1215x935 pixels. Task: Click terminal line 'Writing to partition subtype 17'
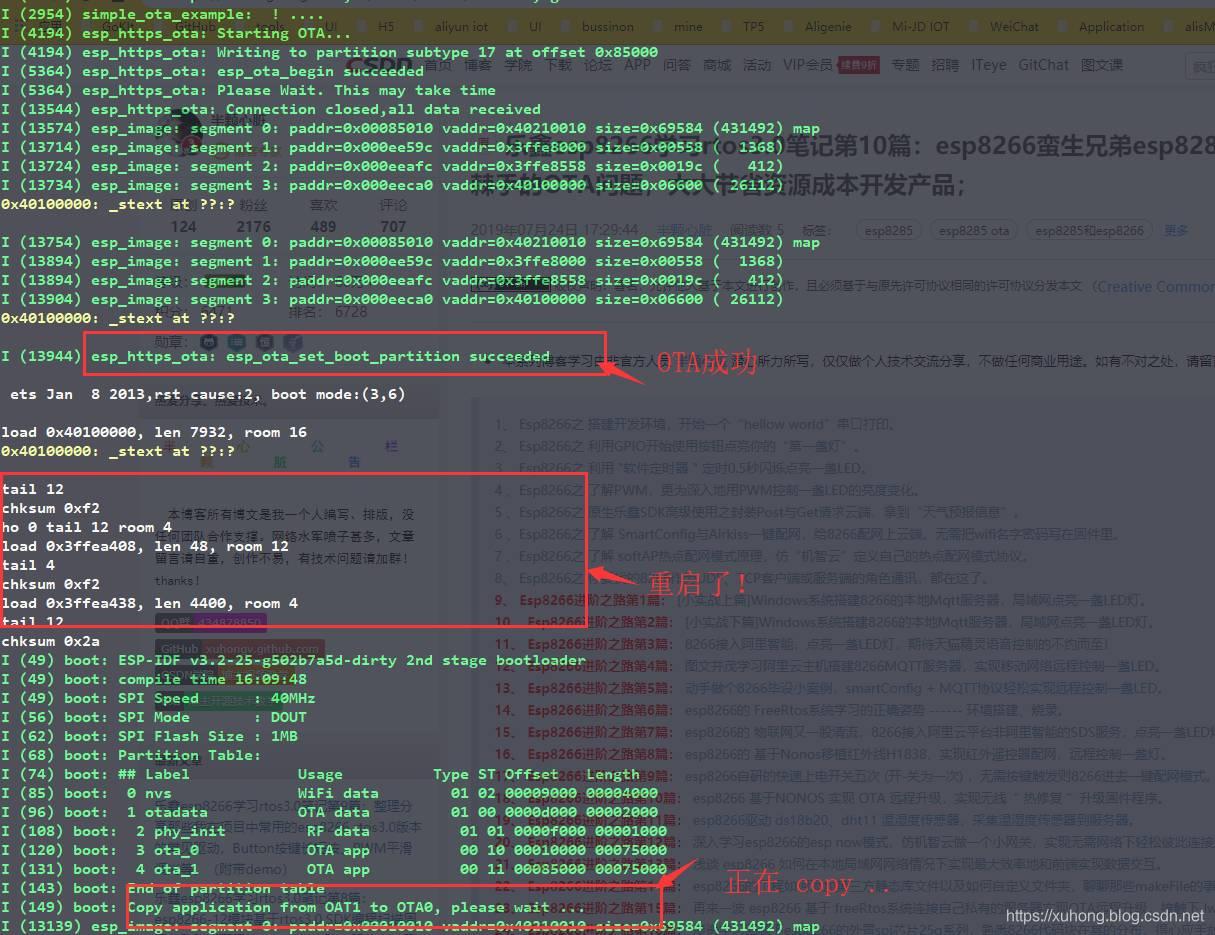point(330,52)
